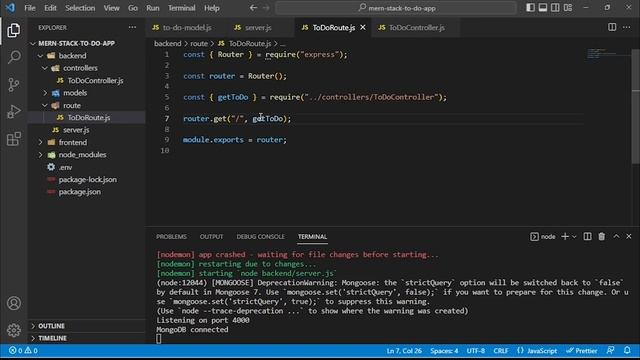640x360 pixels.
Task: Show the Output panel tab
Action: click(x=211, y=237)
